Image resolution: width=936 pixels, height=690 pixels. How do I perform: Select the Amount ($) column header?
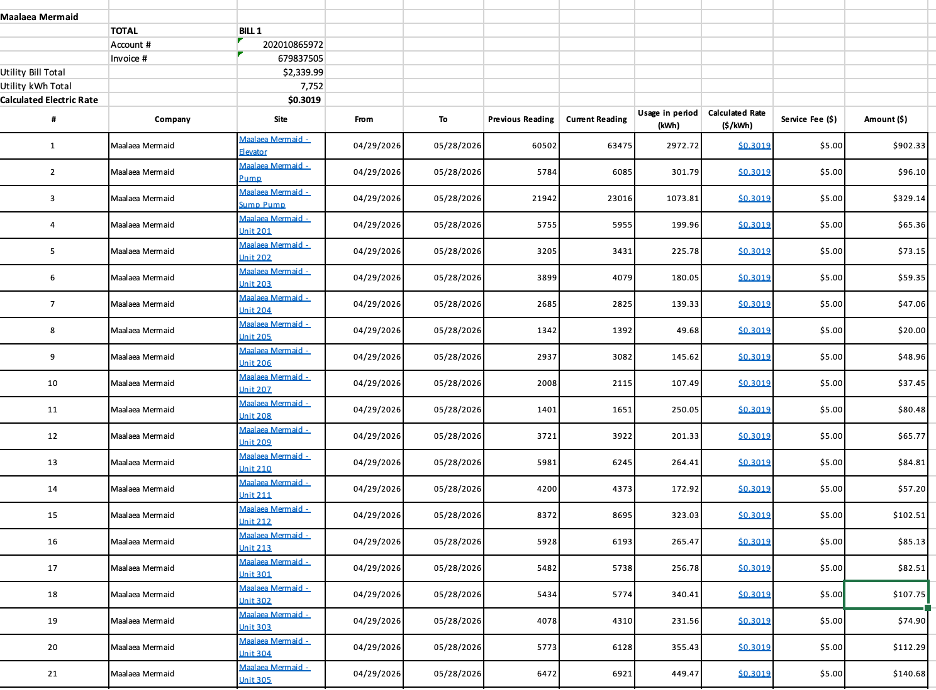886,119
